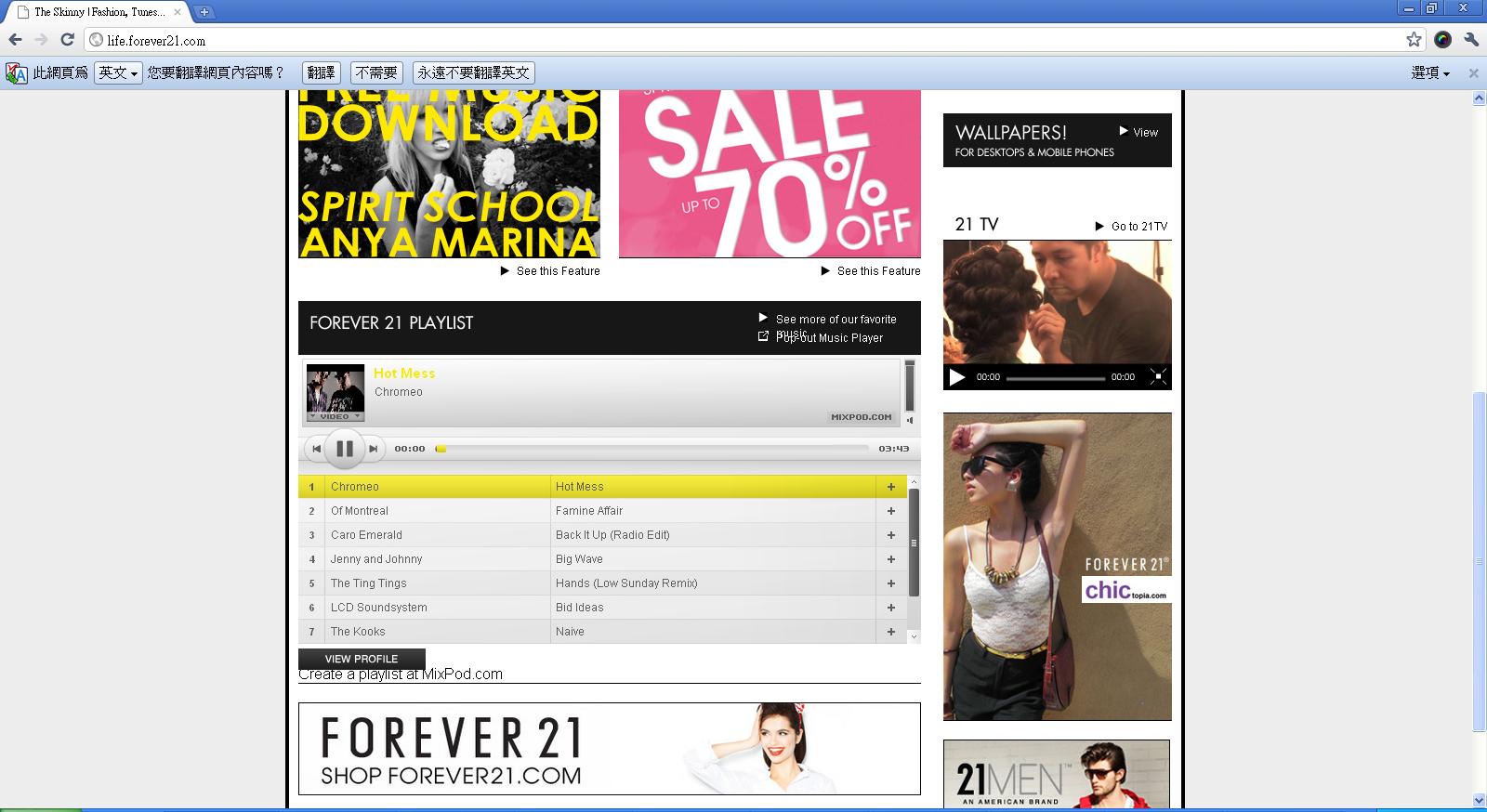The height and width of the screenshot is (812, 1487).
Task: Expand the 選項 options dropdown
Action: click(1430, 72)
